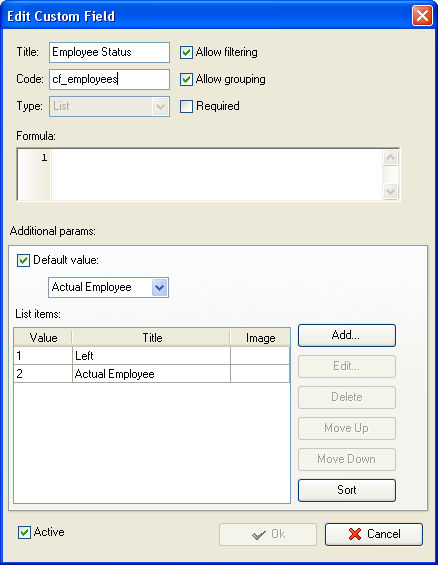This screenshot has width=438, height=565.
Task: Uncheck the Allow grouping checkbox
Action: 186,79
